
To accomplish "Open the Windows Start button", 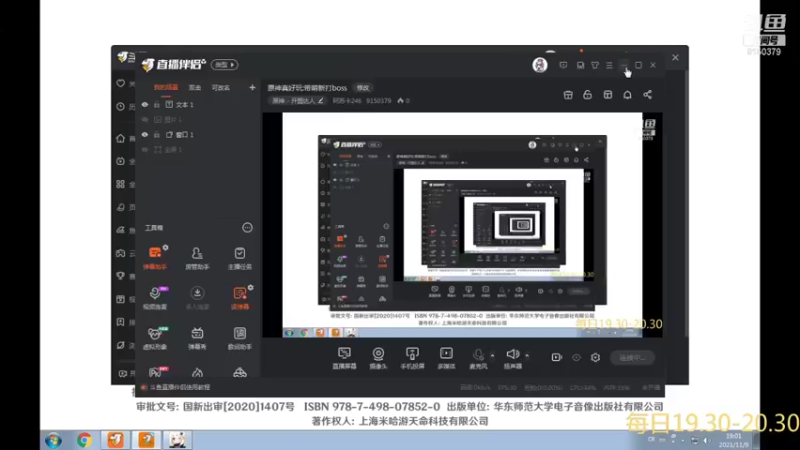I will click(53, 440).
